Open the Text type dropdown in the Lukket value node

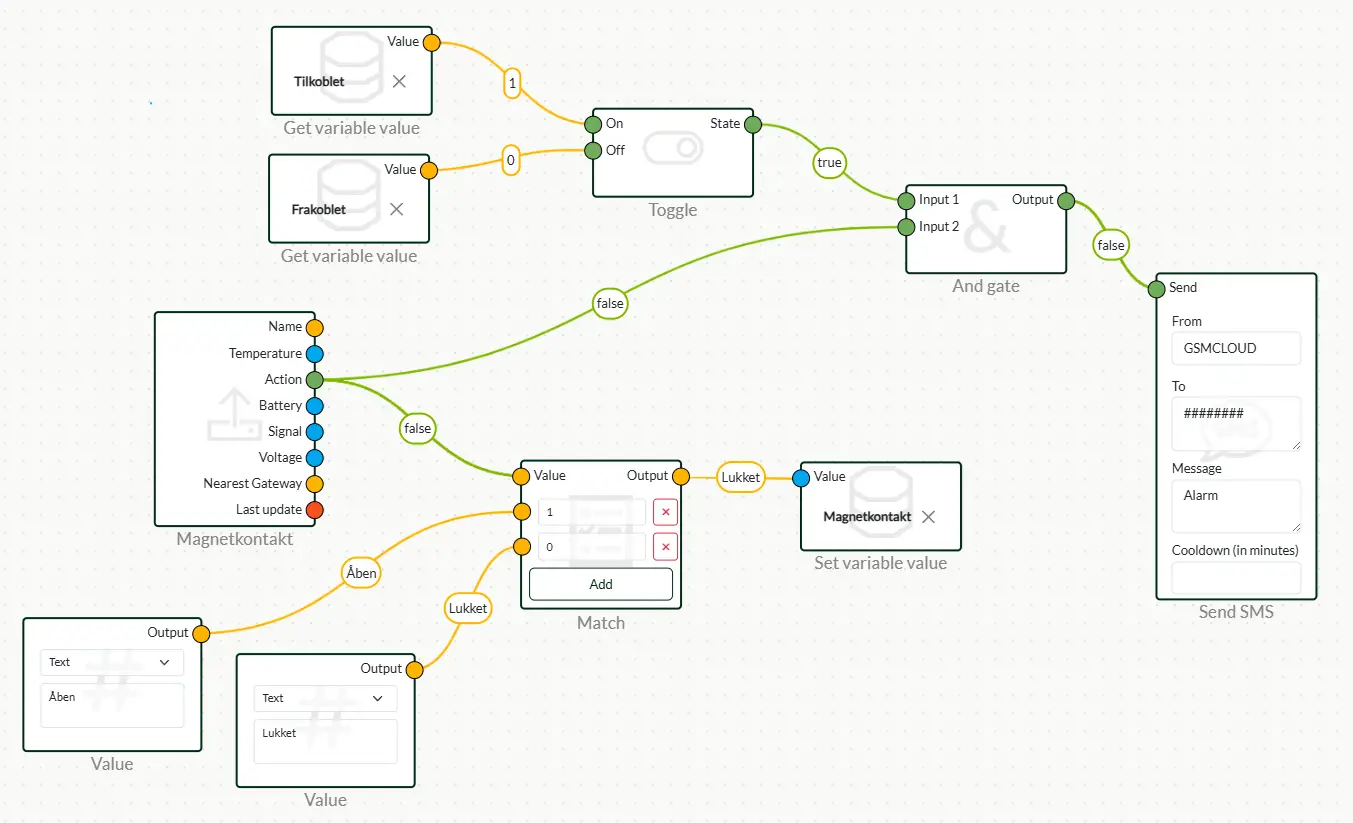(x=325, y=698)
